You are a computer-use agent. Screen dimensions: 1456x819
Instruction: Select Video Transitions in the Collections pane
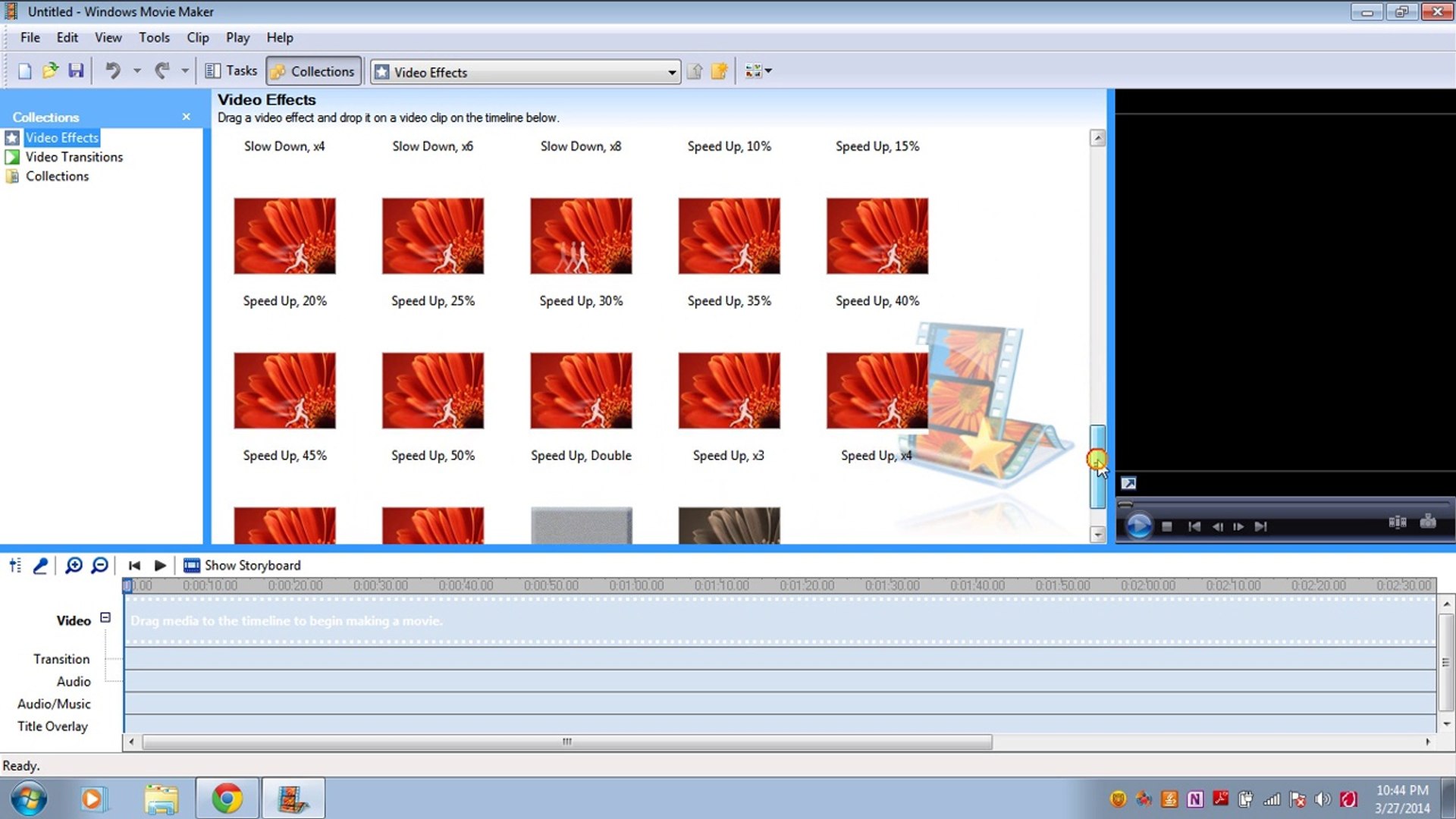pyautogui.click(x=74, y=157)
